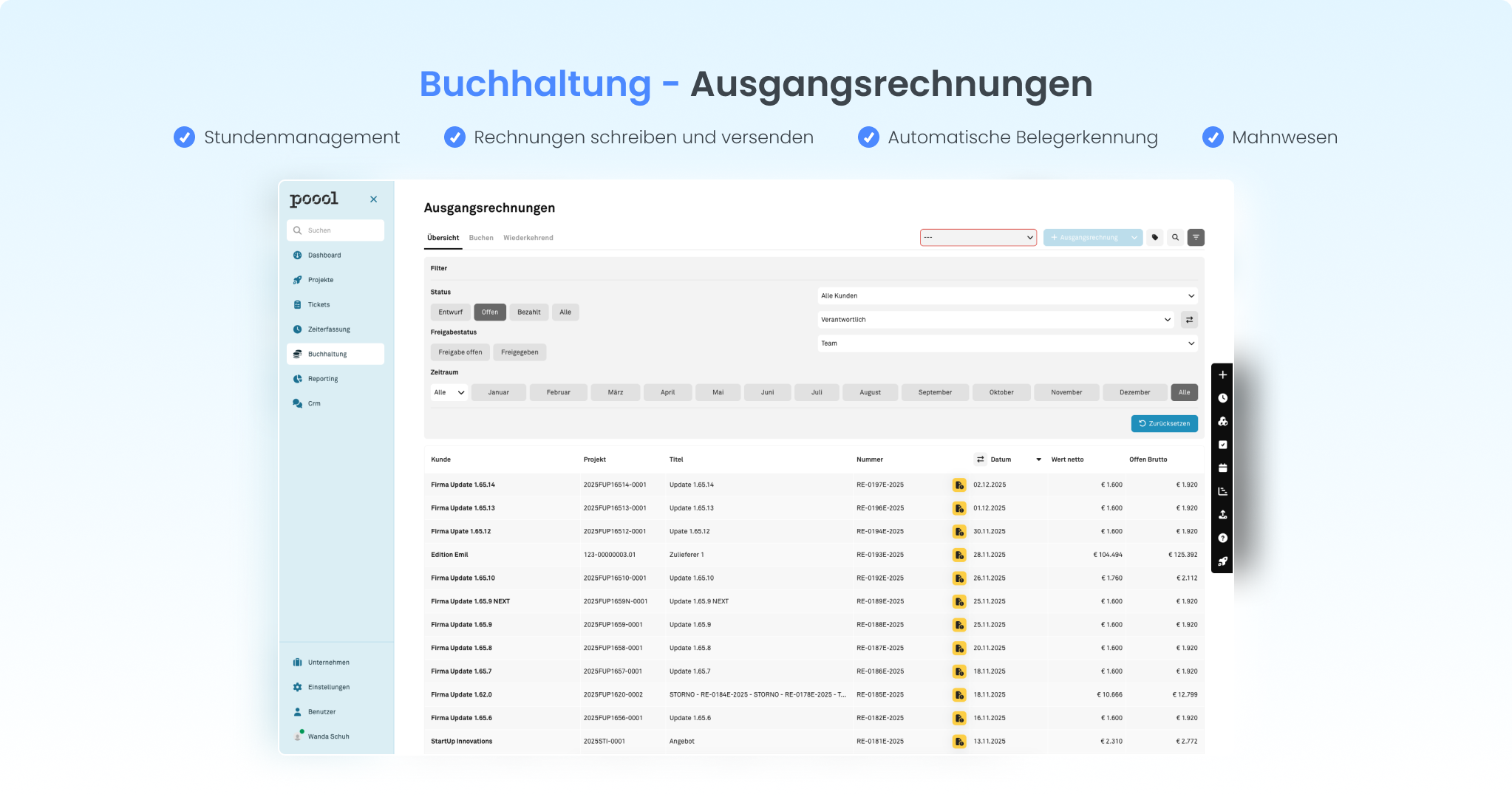Click project 2025FUP1659N-0001

click(616, 601)
